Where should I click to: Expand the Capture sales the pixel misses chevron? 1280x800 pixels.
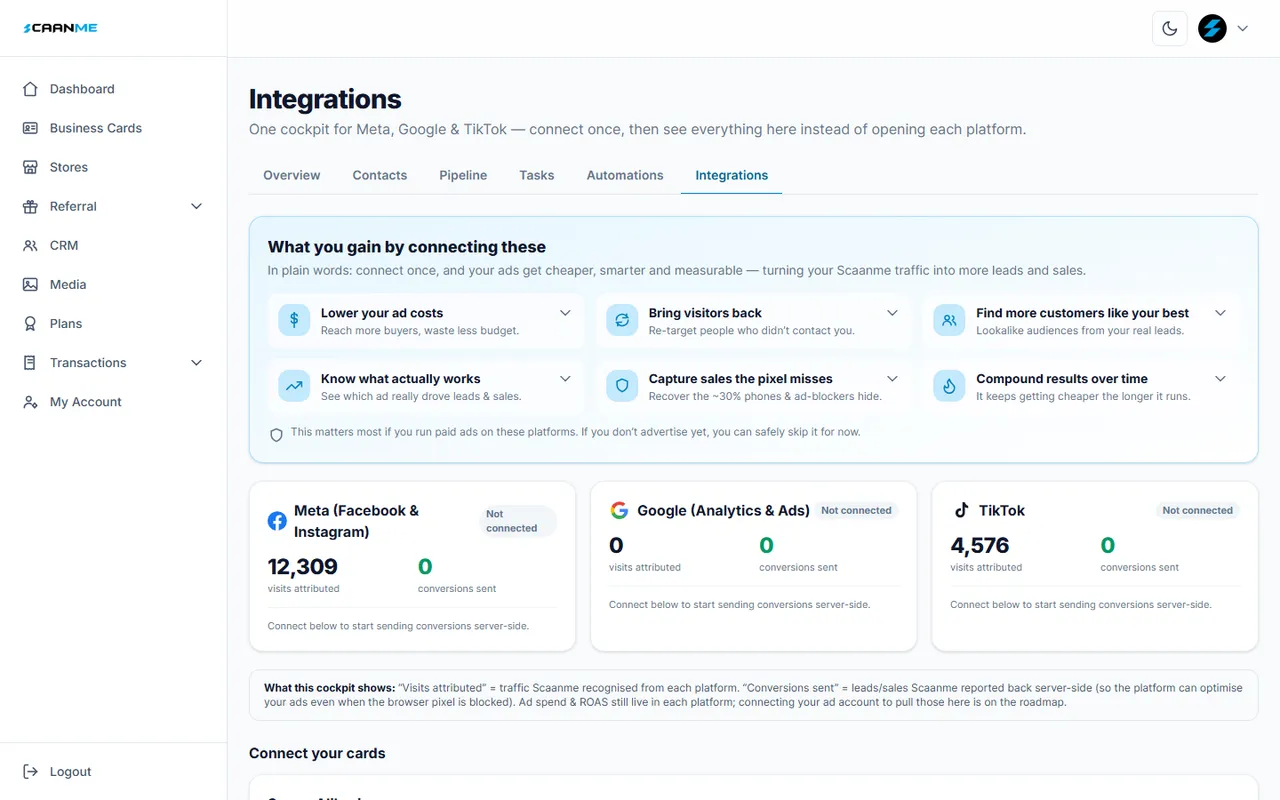tap(892, 379)
